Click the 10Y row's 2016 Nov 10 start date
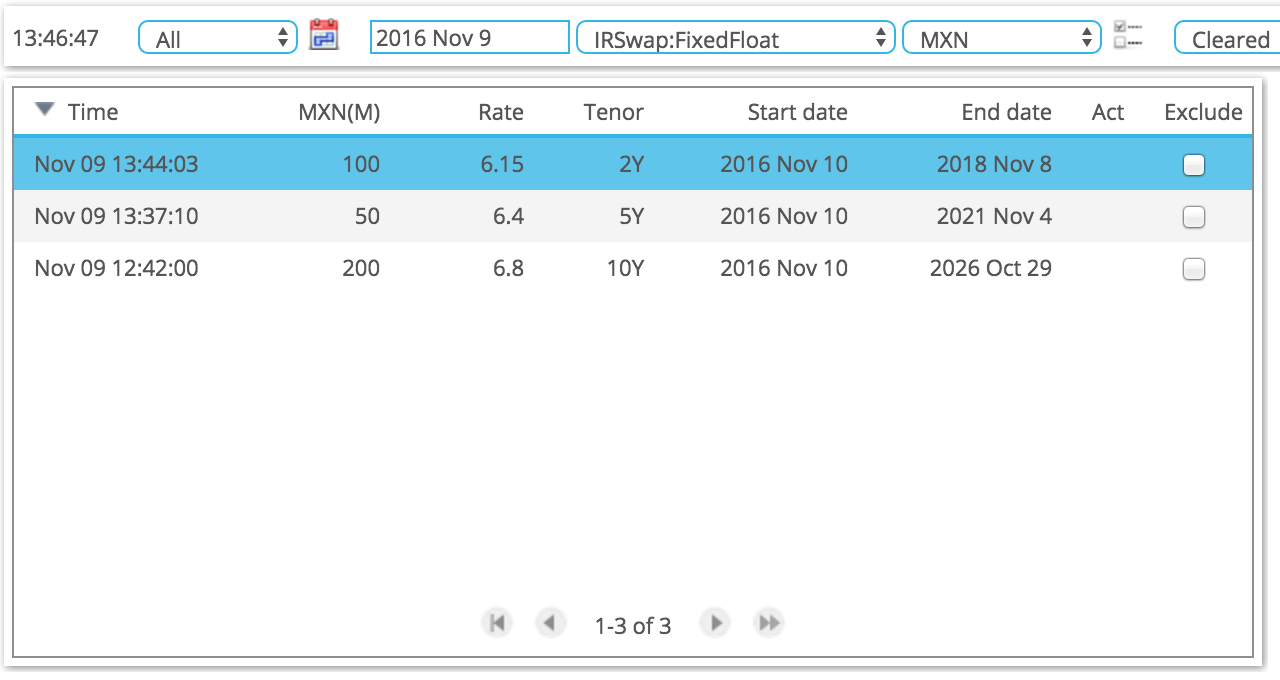This screenshot has height=680, width=1280. (784, 268)
